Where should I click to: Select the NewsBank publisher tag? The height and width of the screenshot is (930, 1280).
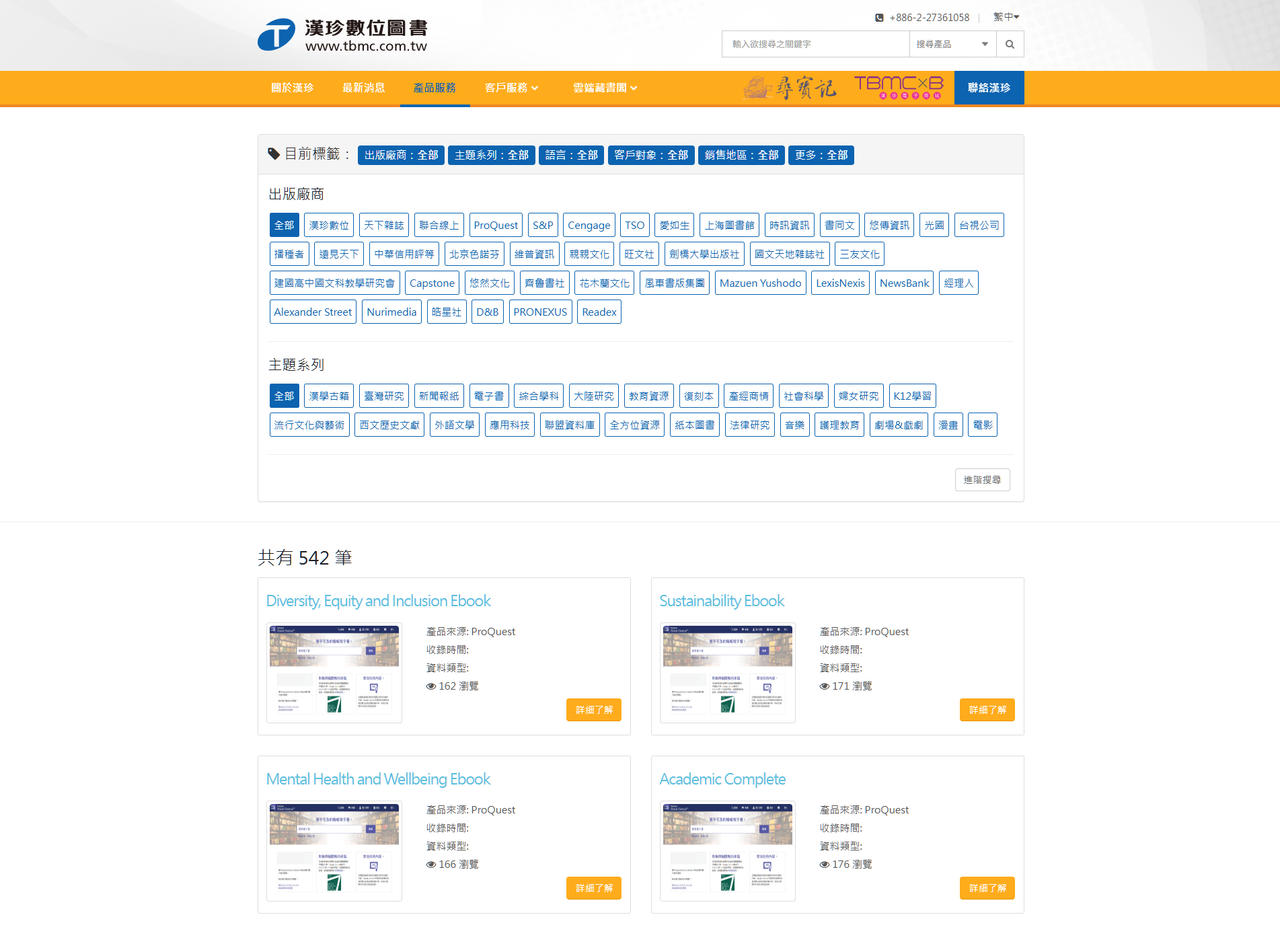click(x=904, y=283)
